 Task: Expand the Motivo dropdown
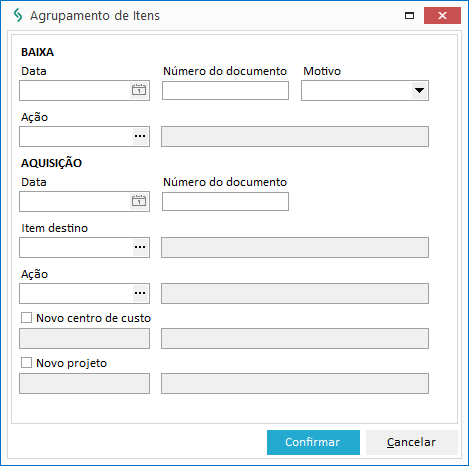coord(419,90)
